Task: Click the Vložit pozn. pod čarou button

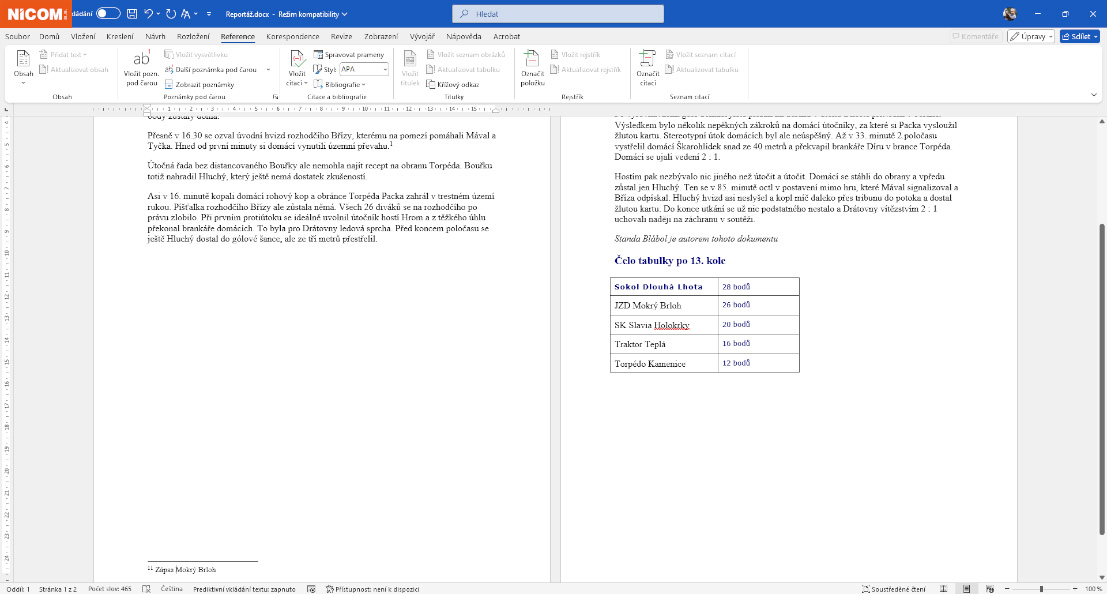Action: click(x=141, y=68)
